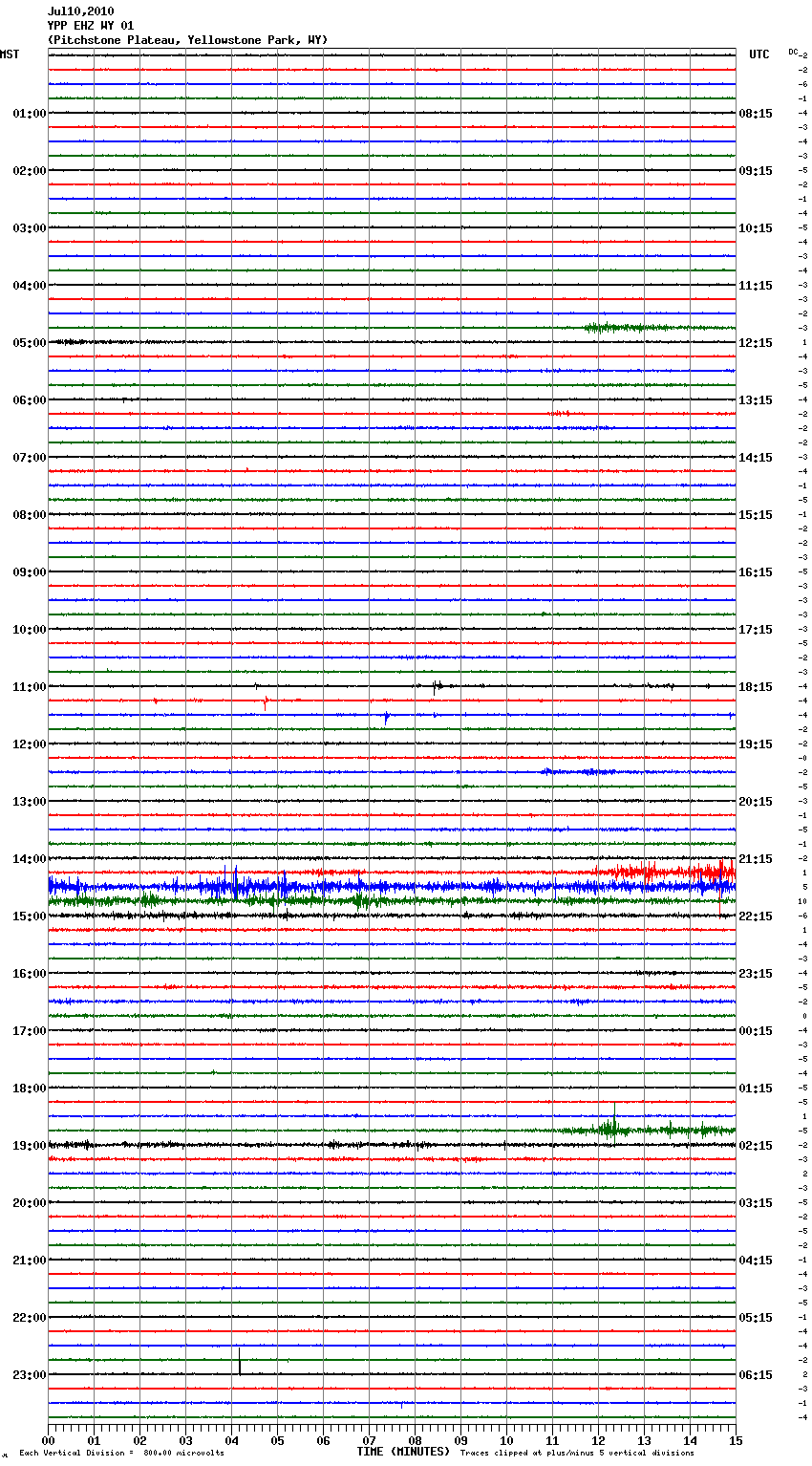Click the "UTC" timezone label
The width and height of the screenshot is (812, 1466).
tap(759, 54)
